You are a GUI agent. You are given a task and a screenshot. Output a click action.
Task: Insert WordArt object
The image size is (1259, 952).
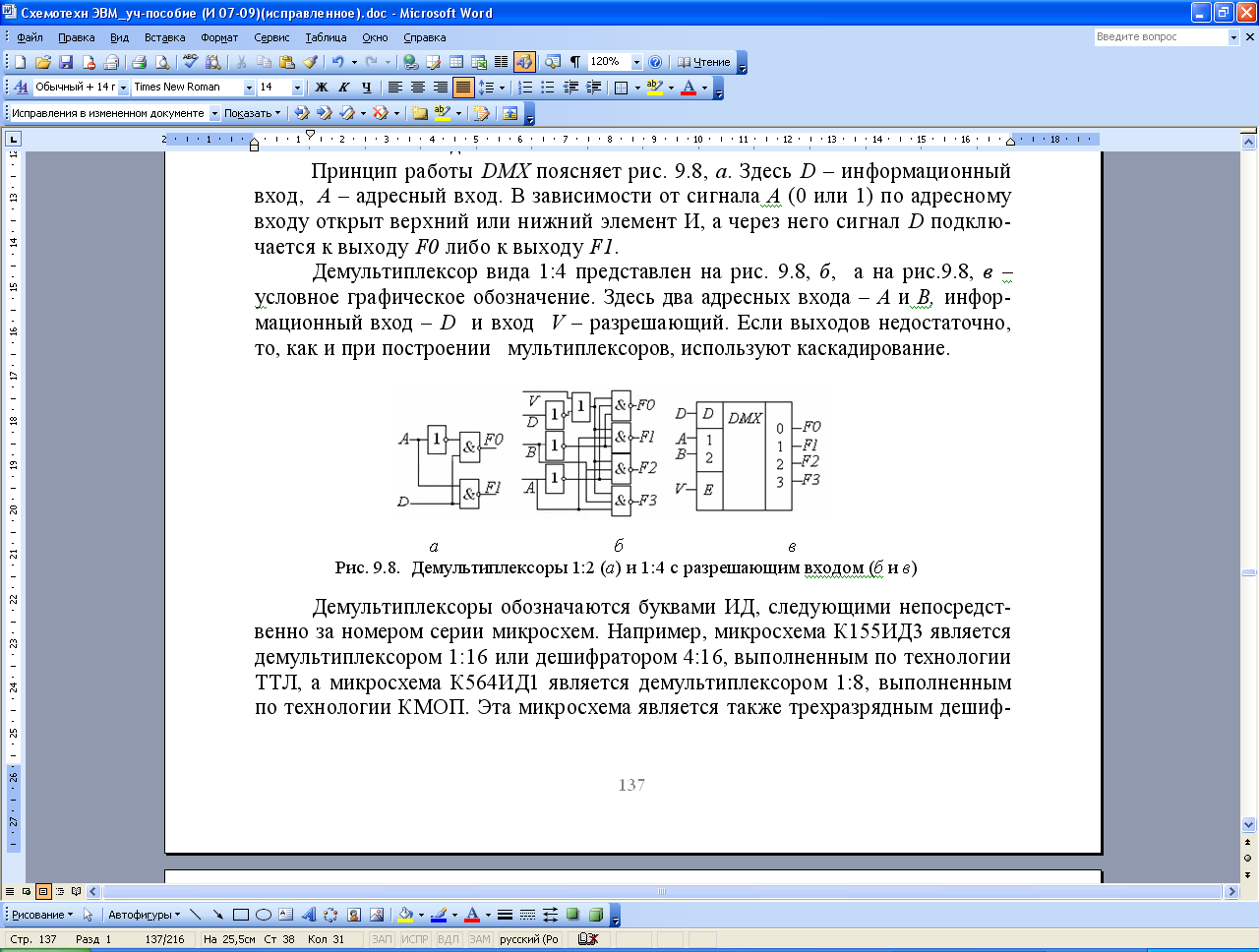point(308,915)
